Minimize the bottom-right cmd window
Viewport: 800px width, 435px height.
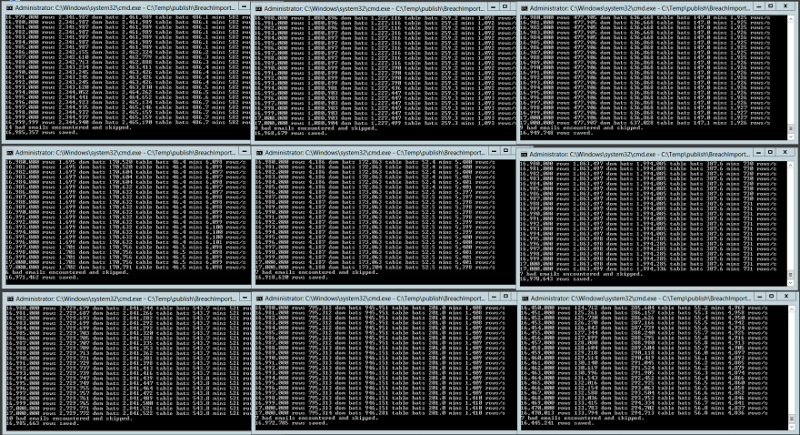(x=760, y=296)
